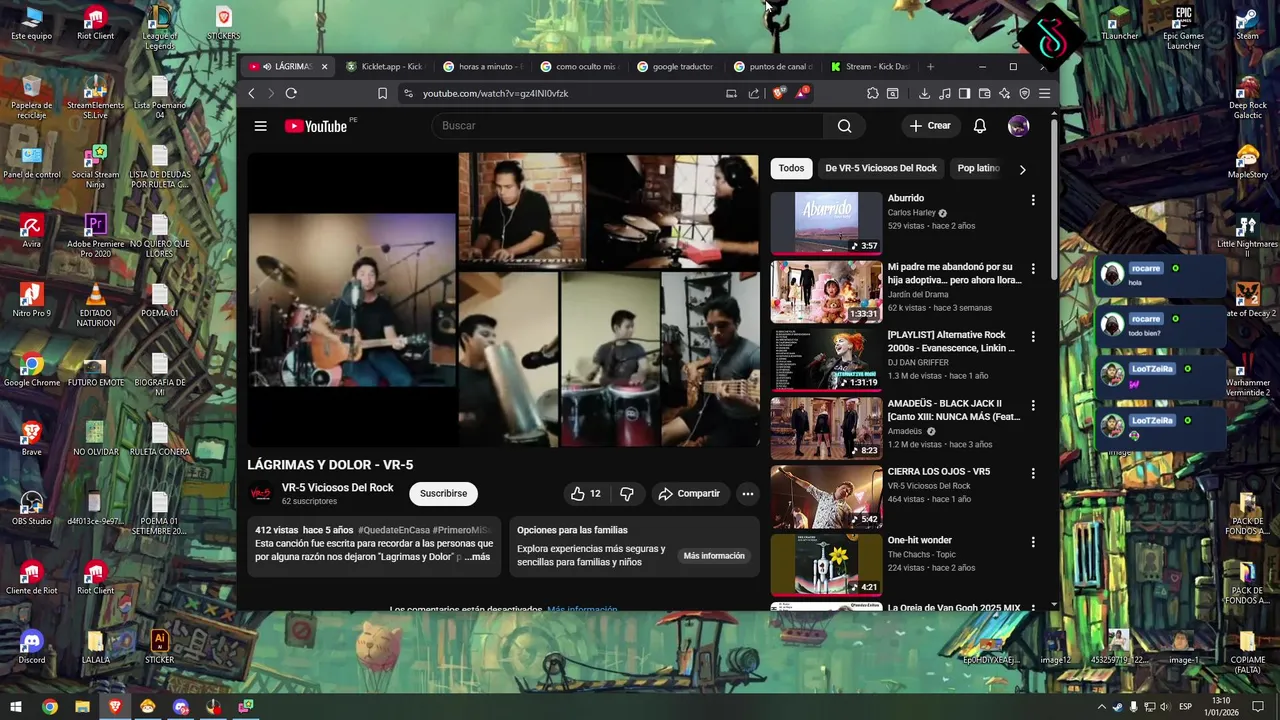Expand description with ...más
The width and height of the screenshot is (1280, 720).
(x=477, y=557)
